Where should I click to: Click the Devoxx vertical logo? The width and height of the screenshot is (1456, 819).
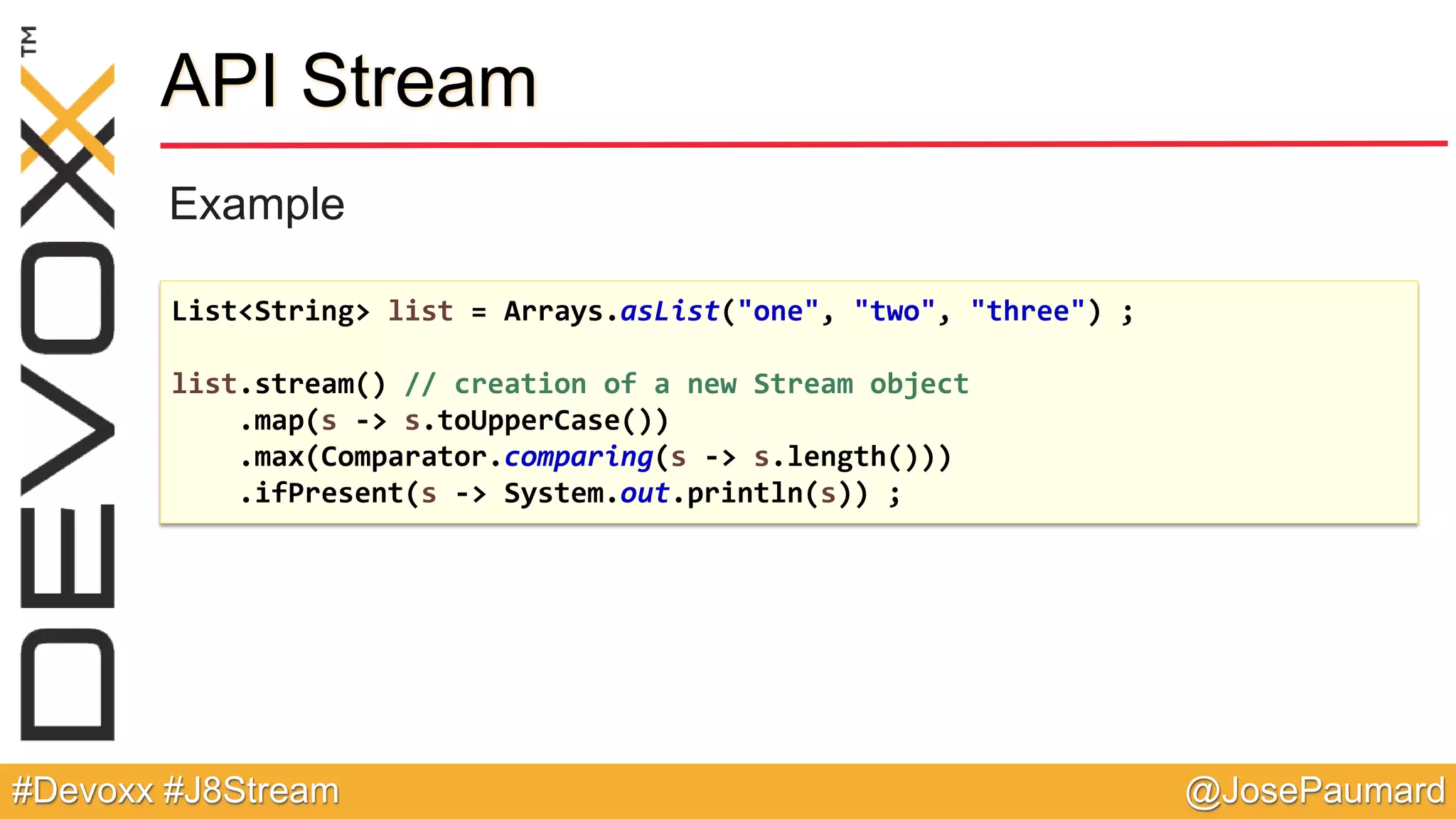pos(67,384)
